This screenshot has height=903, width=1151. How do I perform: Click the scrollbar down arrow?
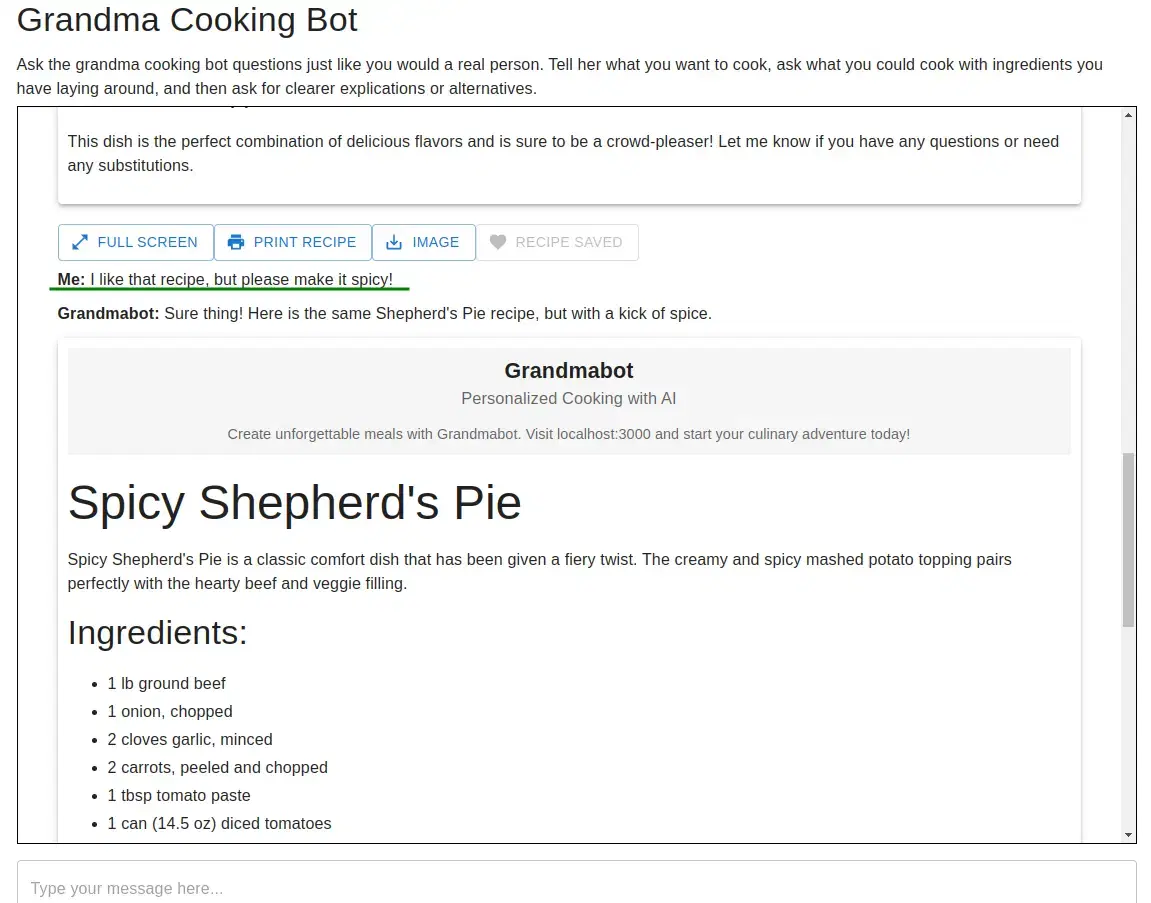[1128, 833]
